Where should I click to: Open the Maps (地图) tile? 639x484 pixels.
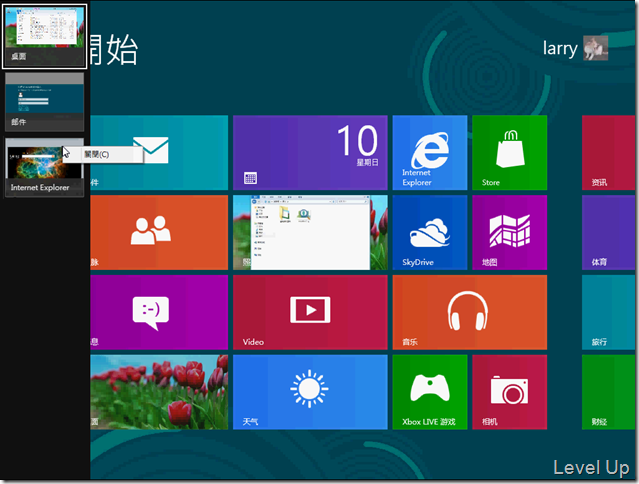(509, 232)
